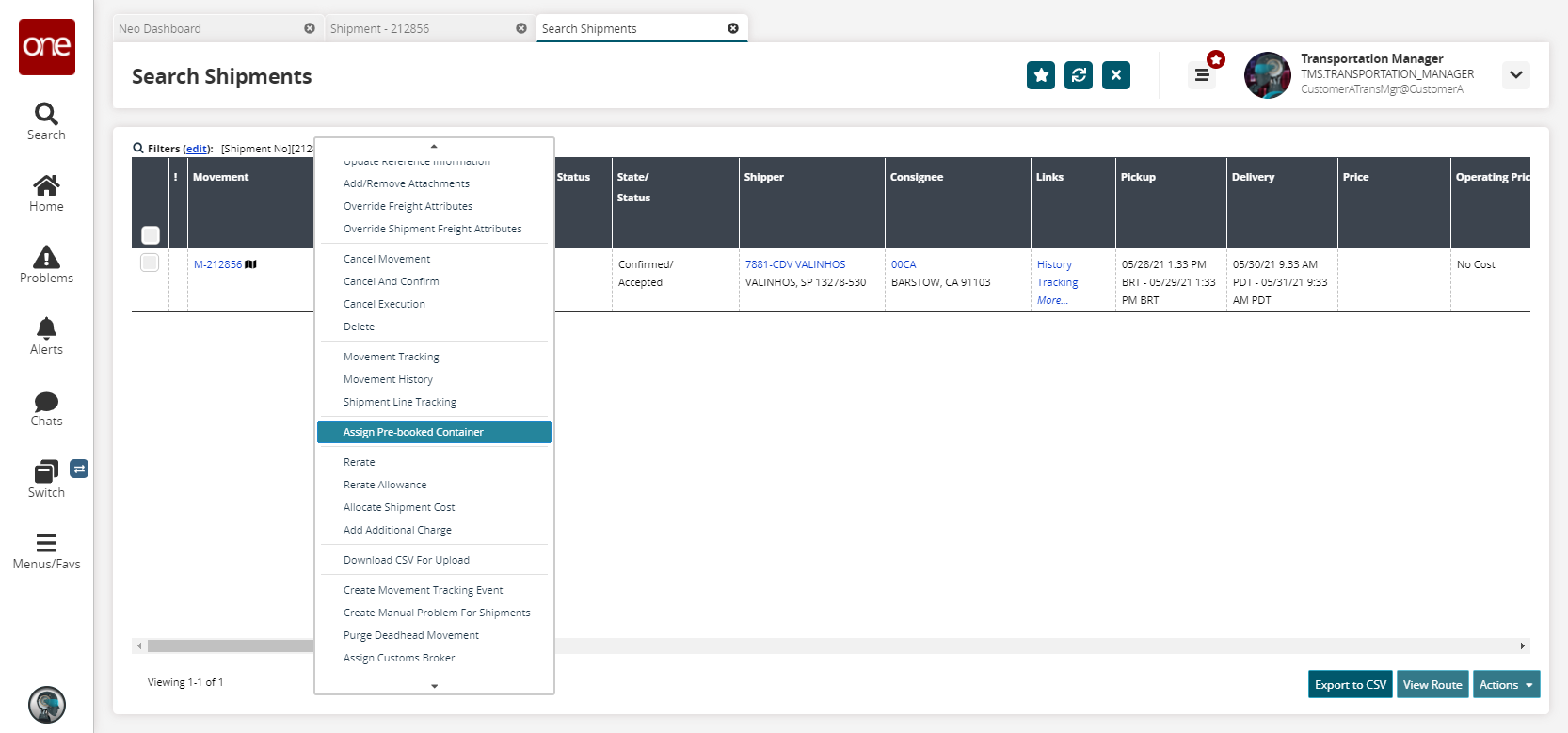Refresh the Search Shipments page

[1079, 75]
